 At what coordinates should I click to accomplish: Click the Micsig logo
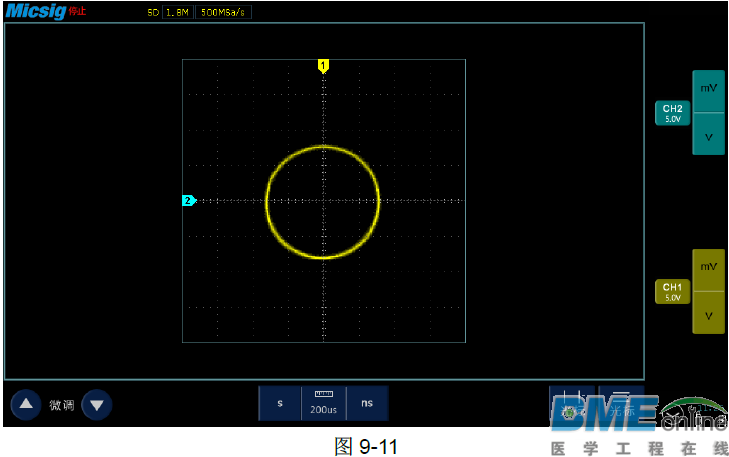click(x=35, y=11)
